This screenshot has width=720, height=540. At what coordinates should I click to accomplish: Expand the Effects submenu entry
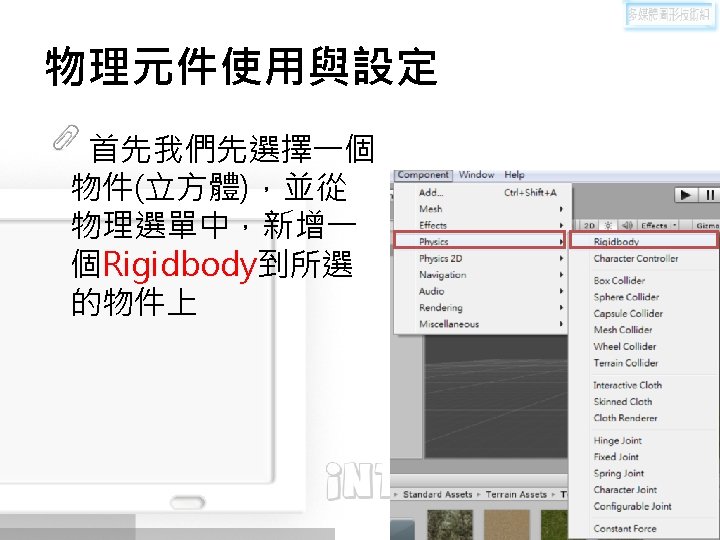pos(480,225)
